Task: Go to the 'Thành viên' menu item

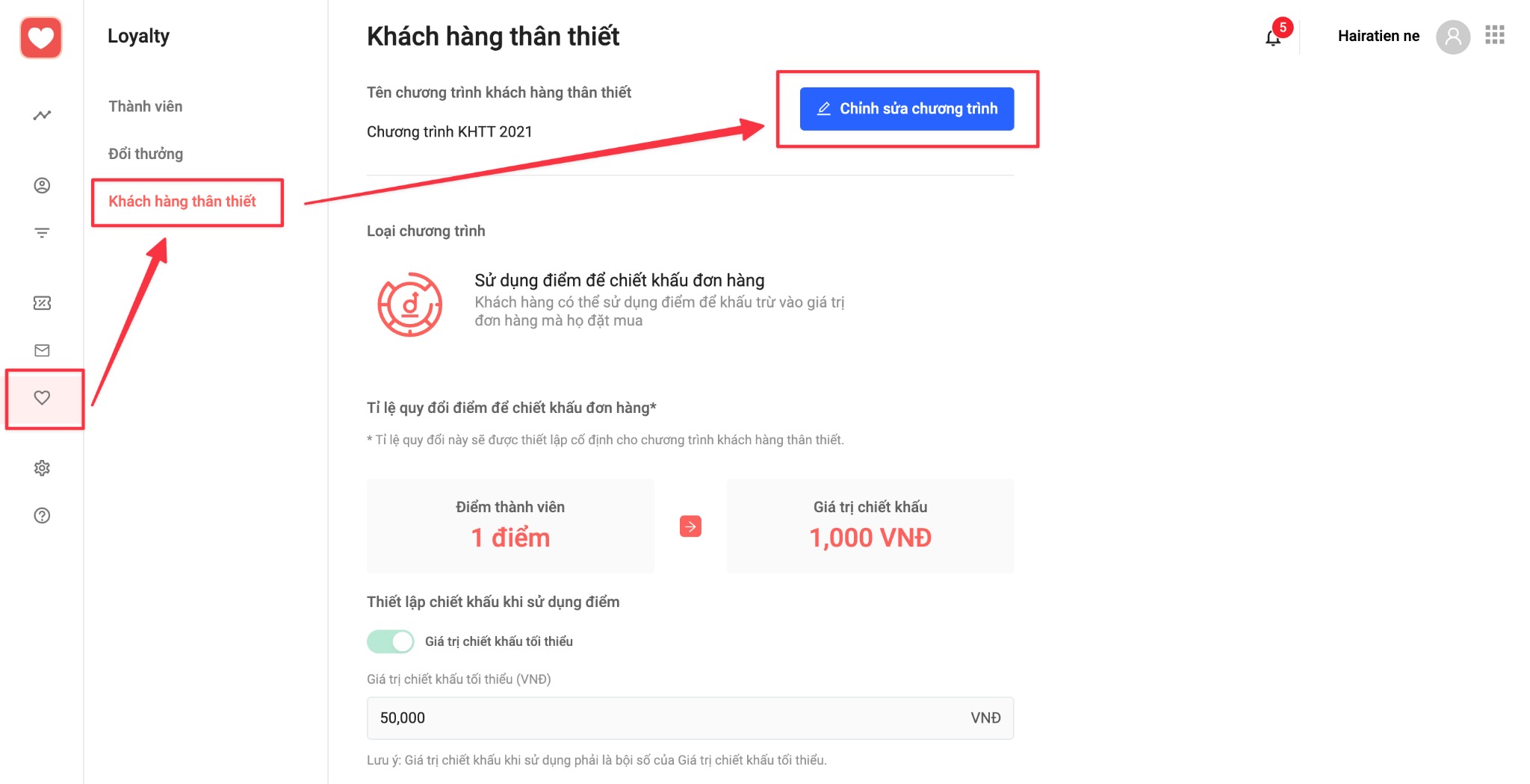Action: tap(146, 106)
